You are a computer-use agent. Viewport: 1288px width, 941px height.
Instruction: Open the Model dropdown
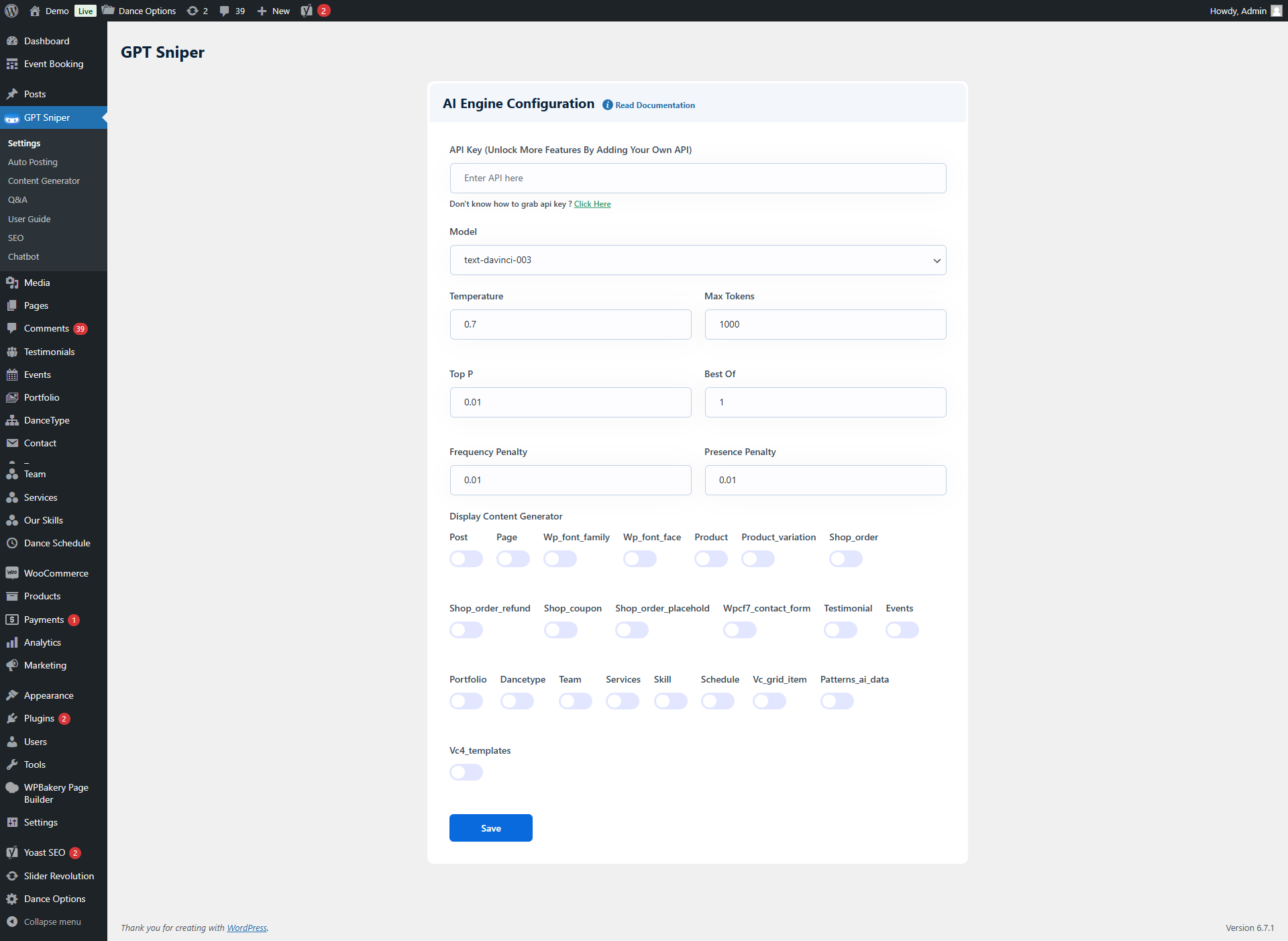click(698, 260)
